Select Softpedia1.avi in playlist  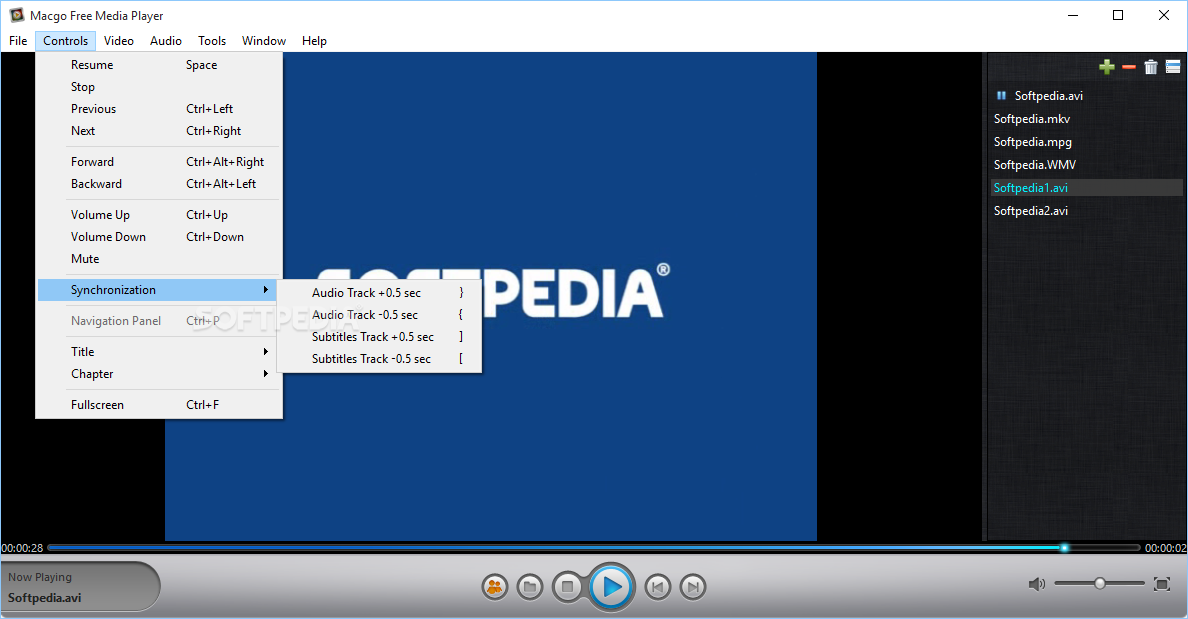coord(1086,187)
